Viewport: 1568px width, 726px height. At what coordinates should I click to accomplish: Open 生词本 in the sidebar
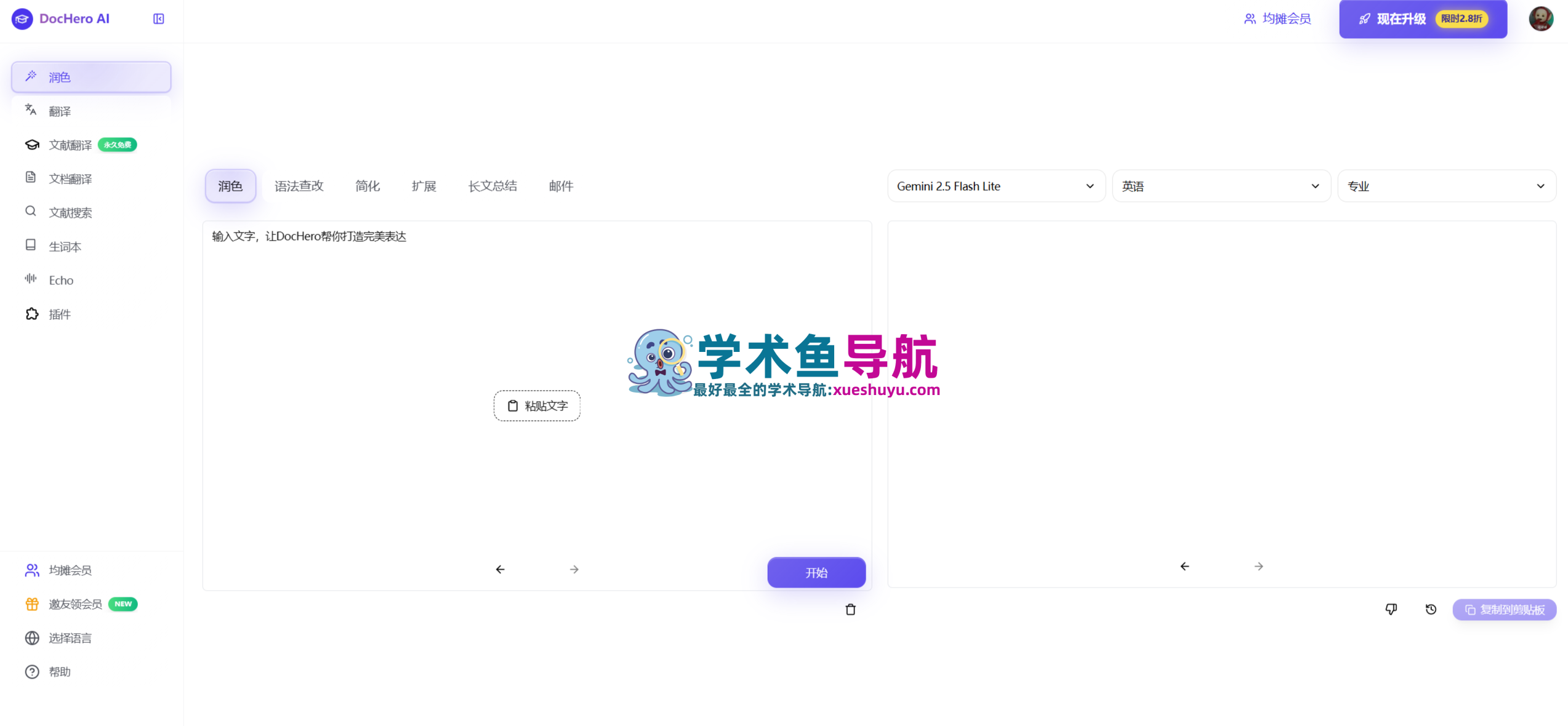(x=91, y=246)
